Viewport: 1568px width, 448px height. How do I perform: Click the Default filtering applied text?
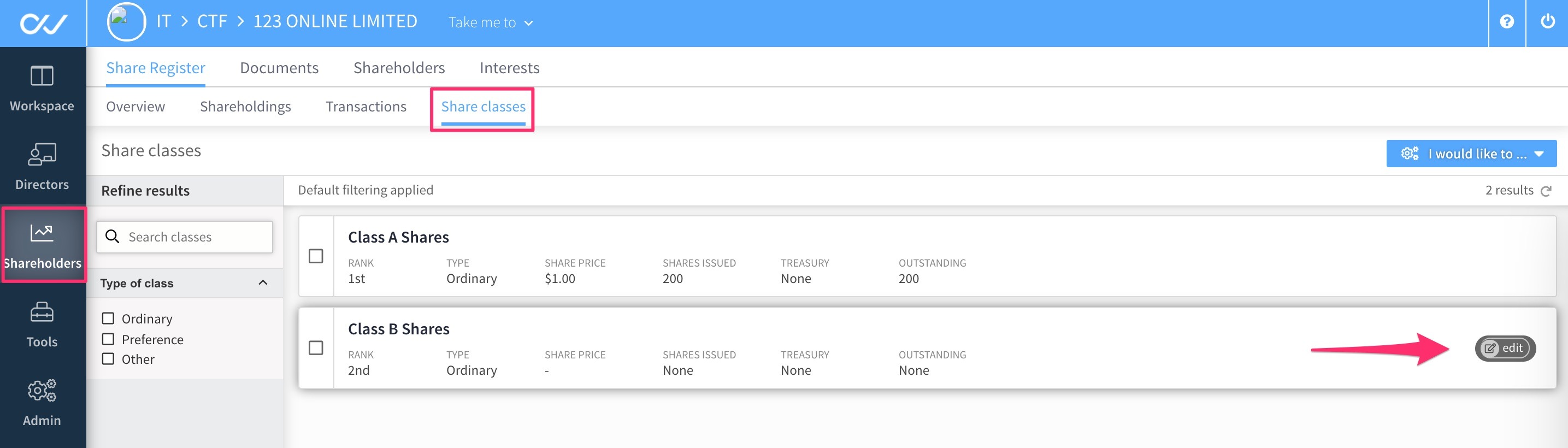tap(365, 190)
